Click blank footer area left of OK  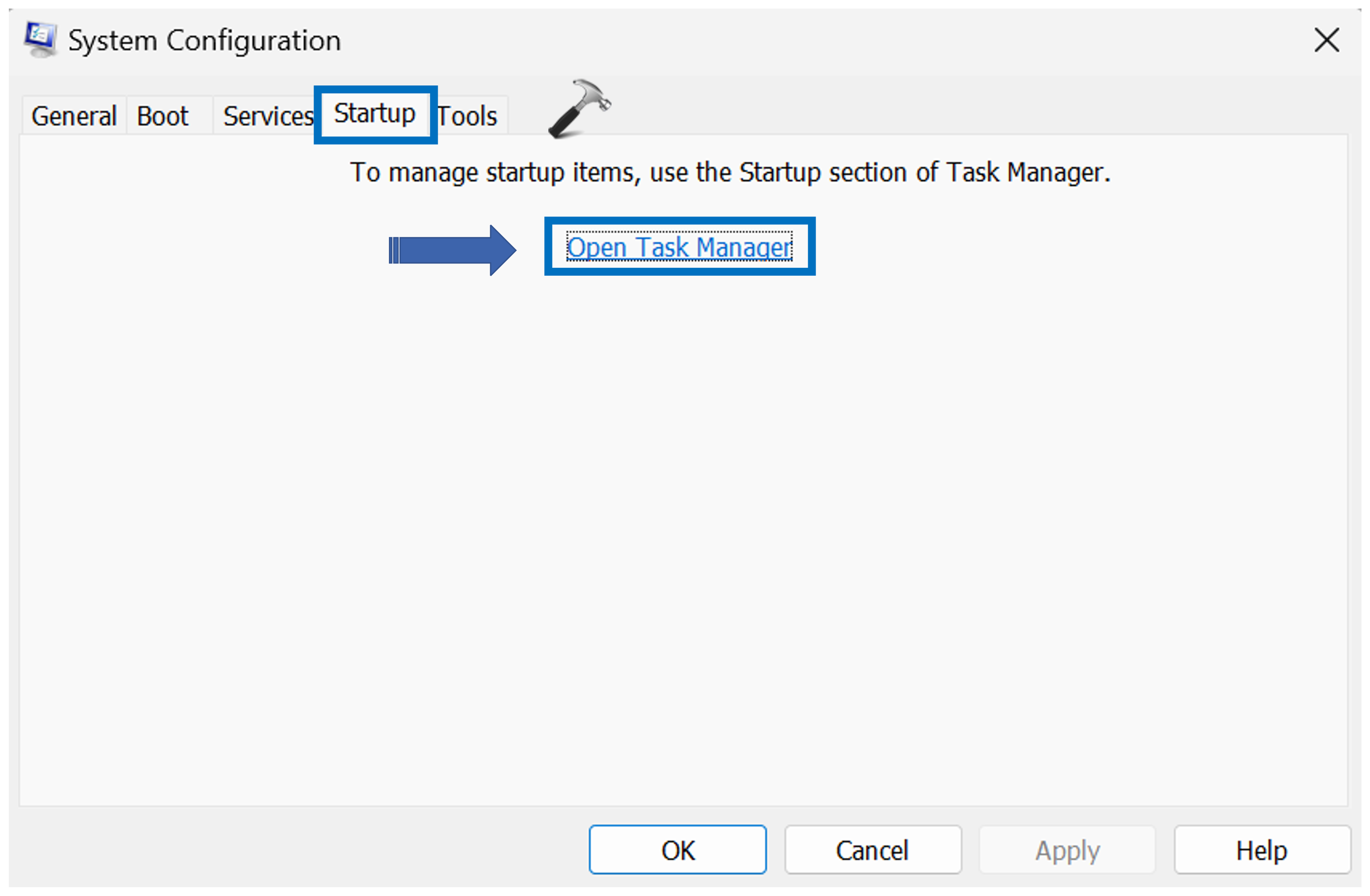(288, 850)
